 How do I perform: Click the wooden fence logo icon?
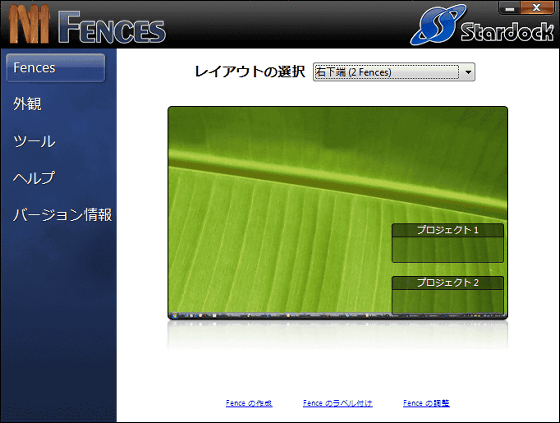[x=29, y=25]
